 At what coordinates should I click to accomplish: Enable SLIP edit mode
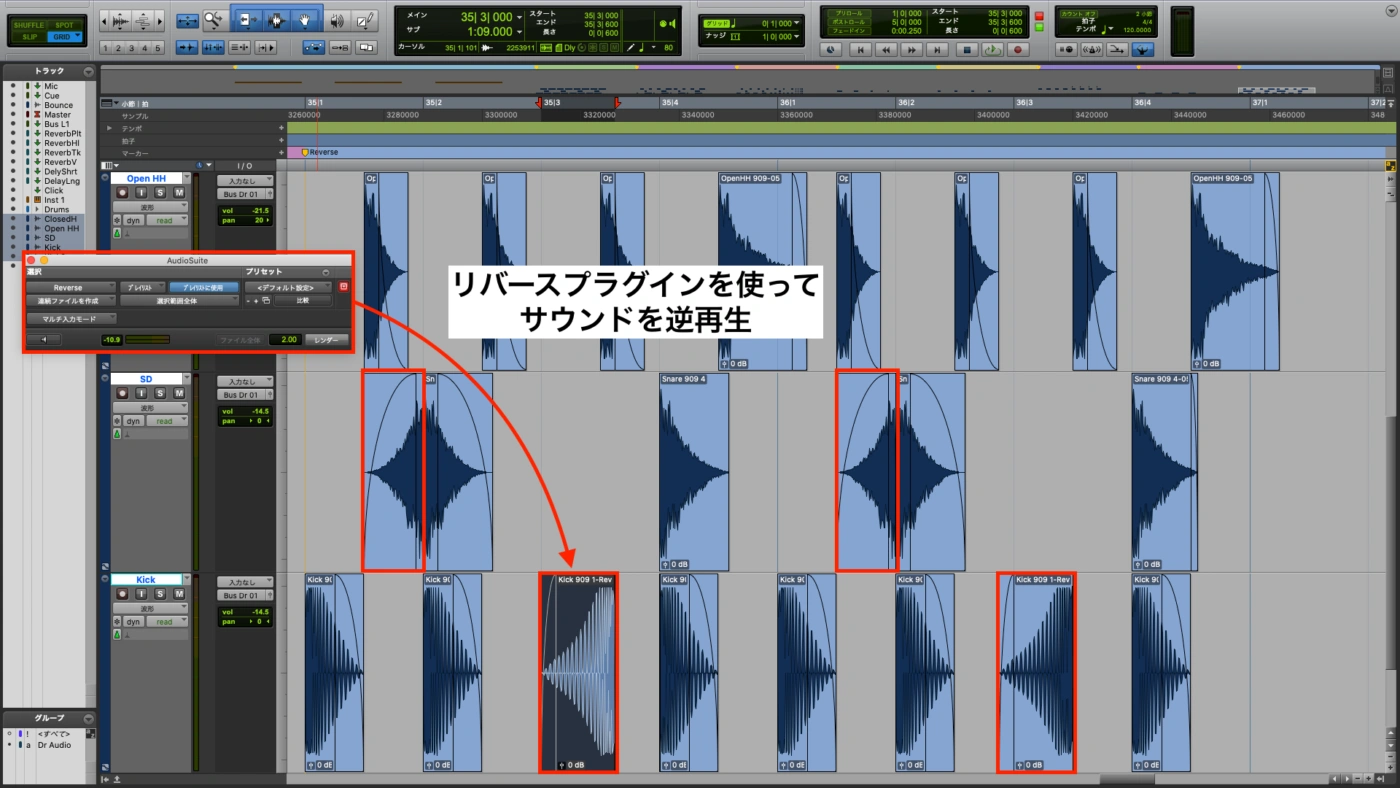tap(28, 37)
